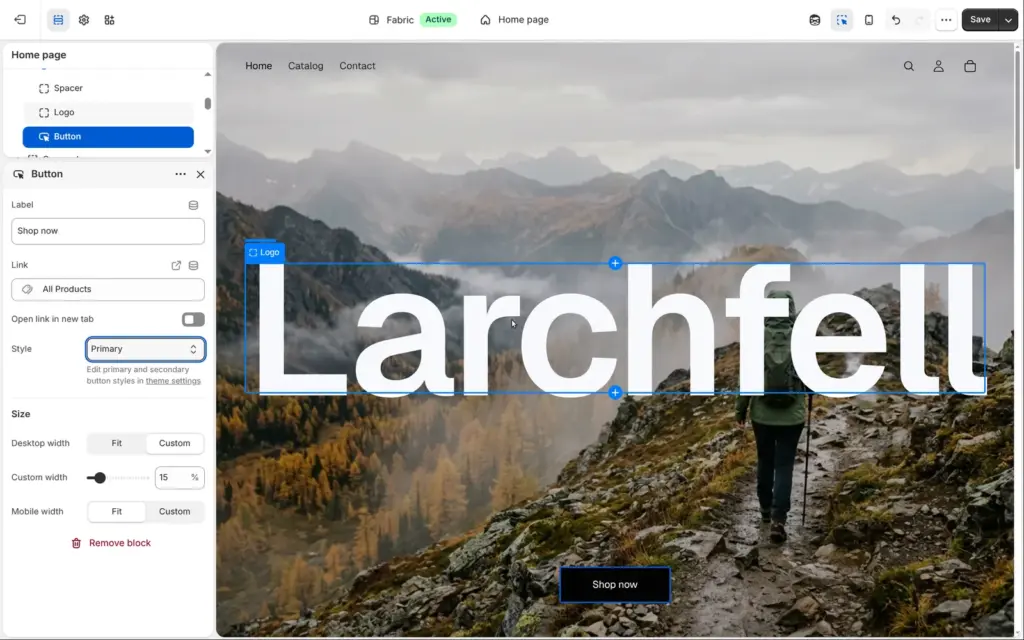Open the preview cart bag icon
The image size is (1024, 640).
pyautogui.click(x=970, y=66)
